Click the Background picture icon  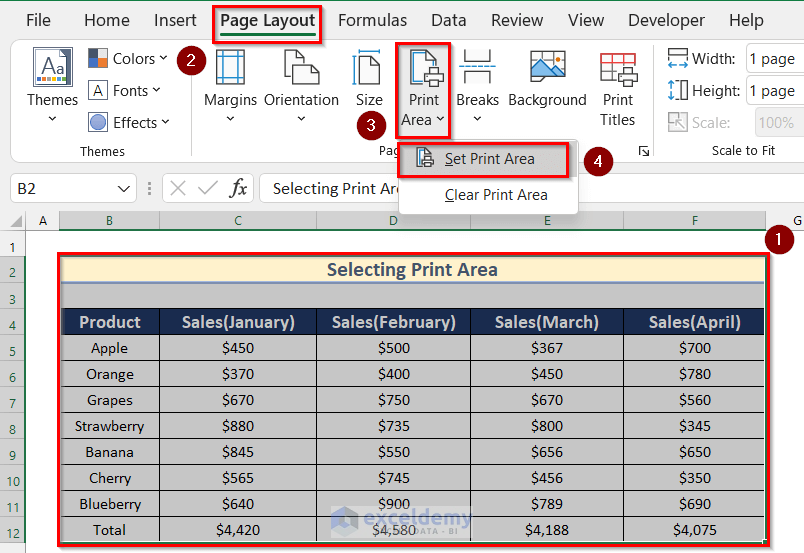point(548,66)
